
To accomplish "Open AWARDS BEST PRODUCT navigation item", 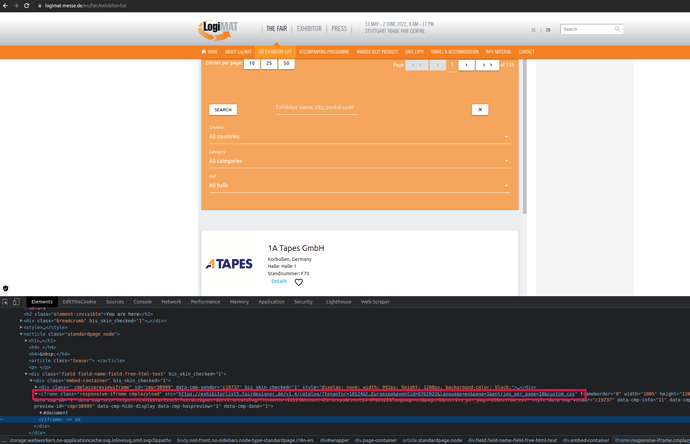I will pyautogui.click(x=377, y=52).
